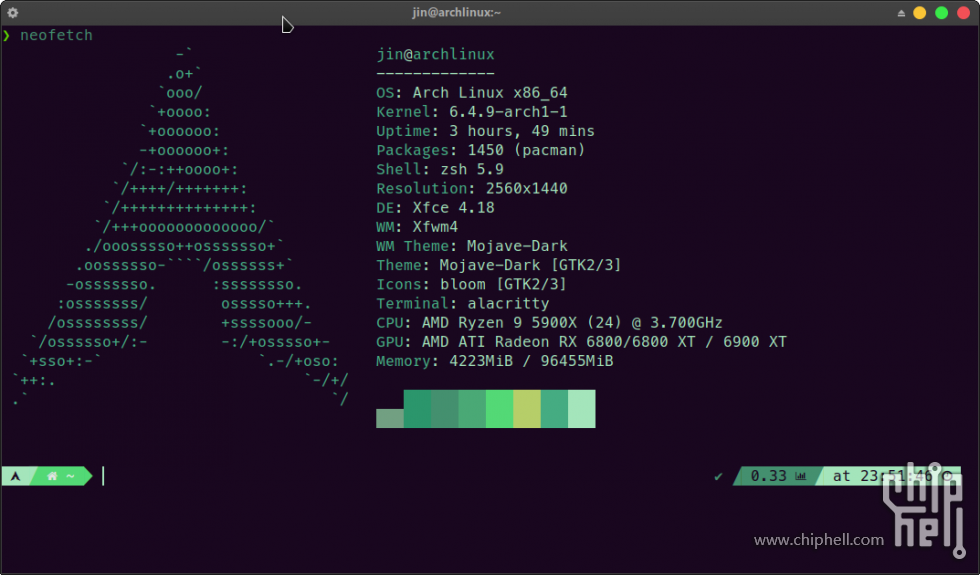Screen dimensions: 980x575
Task: Click the Arch logo prompt segment
Action: [16, 476]
